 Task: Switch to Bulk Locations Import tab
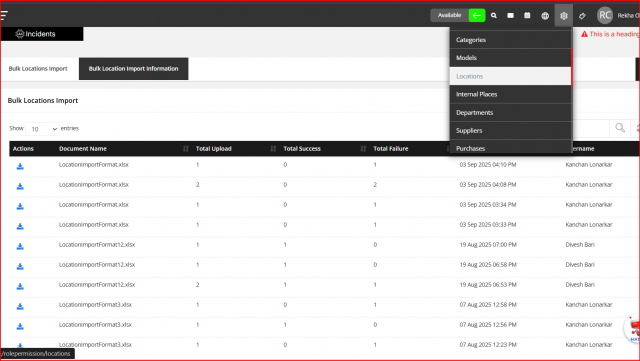(38, 69)
